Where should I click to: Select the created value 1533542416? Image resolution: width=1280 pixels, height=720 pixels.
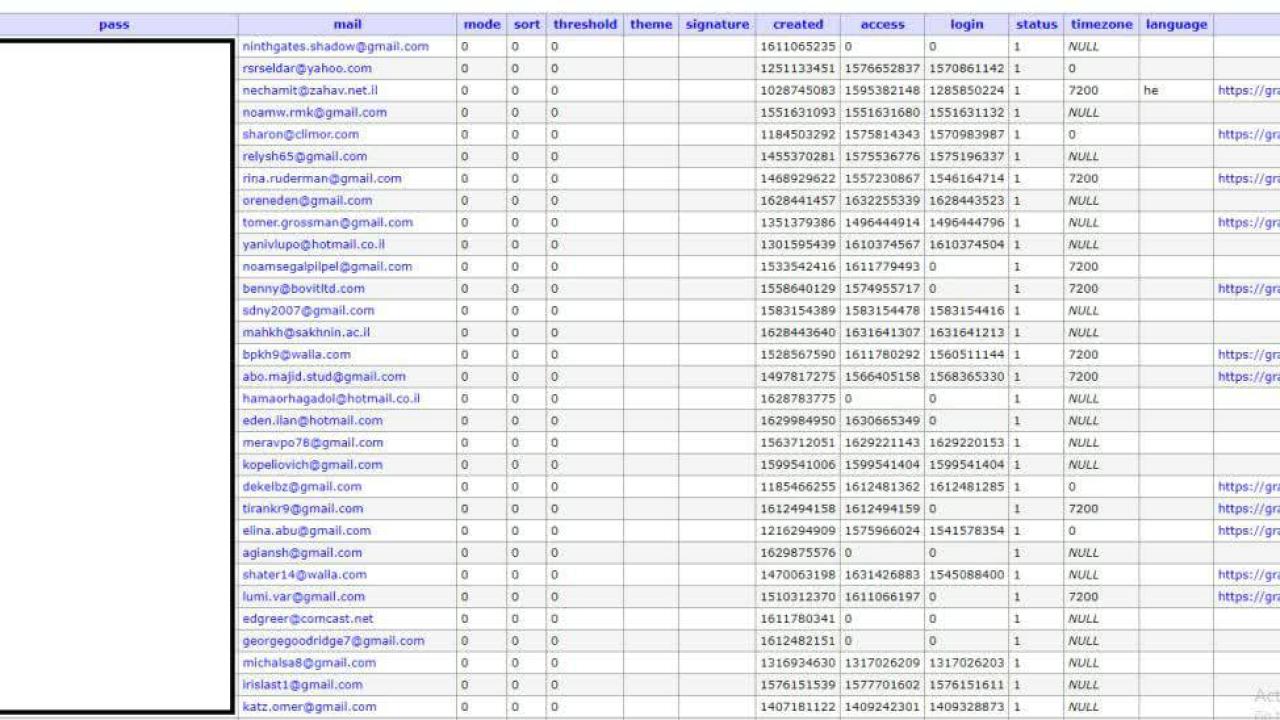coord(798,266)
